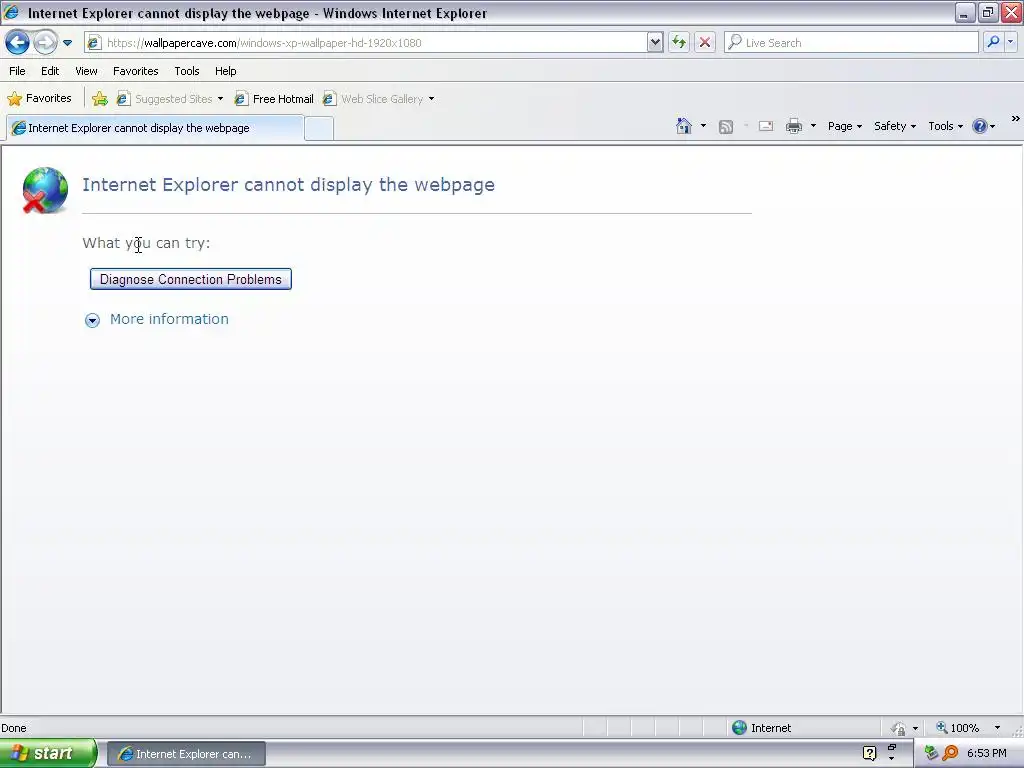Screen dimensions: 1024x768
Task: Expand the Print options dropdown arrow
Action: [x=813, y=126]
